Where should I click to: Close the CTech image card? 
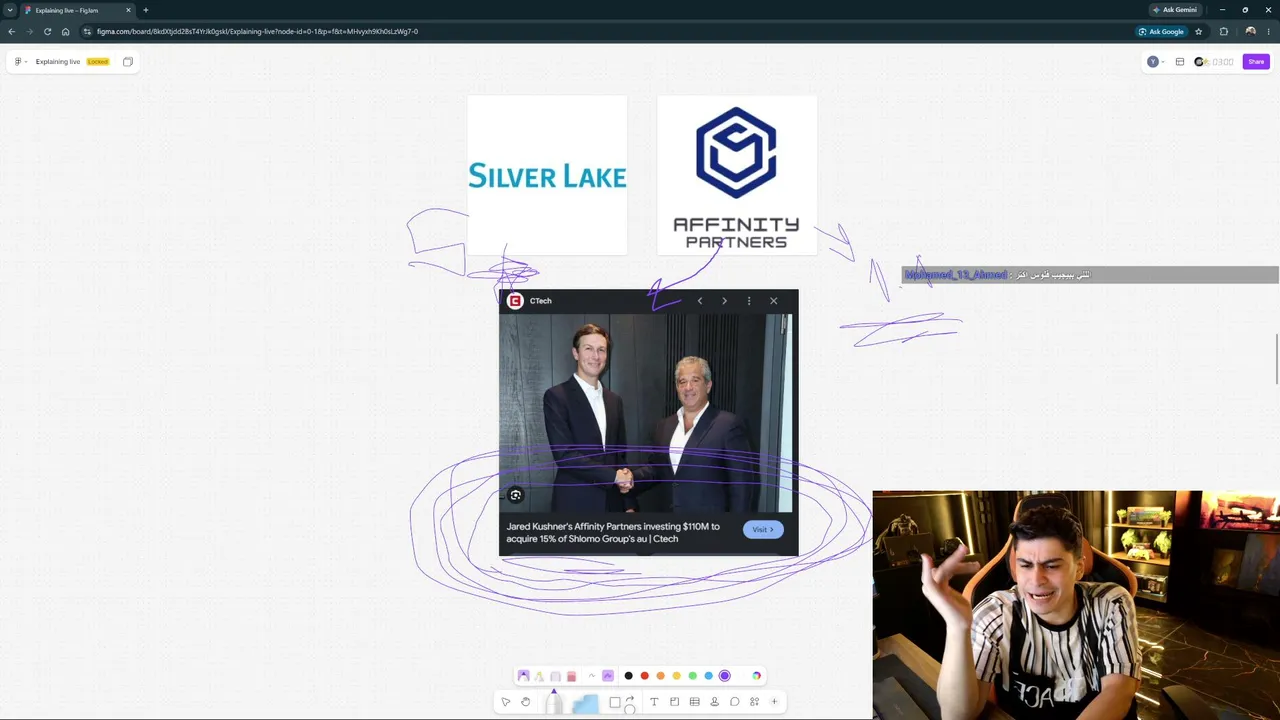[773, 301]
